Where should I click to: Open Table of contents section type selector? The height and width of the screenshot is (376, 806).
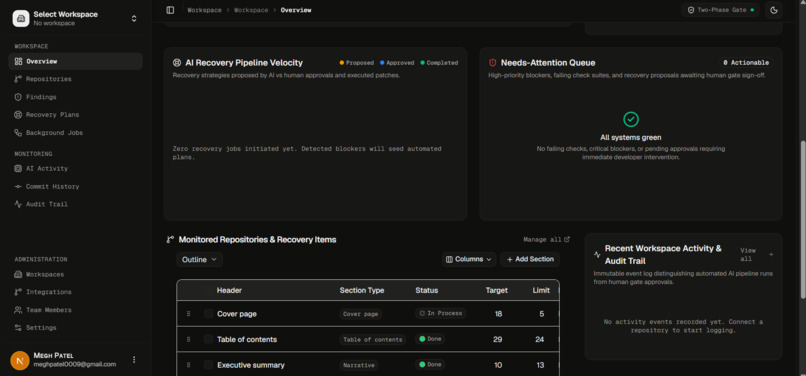(x=373, y=339)
